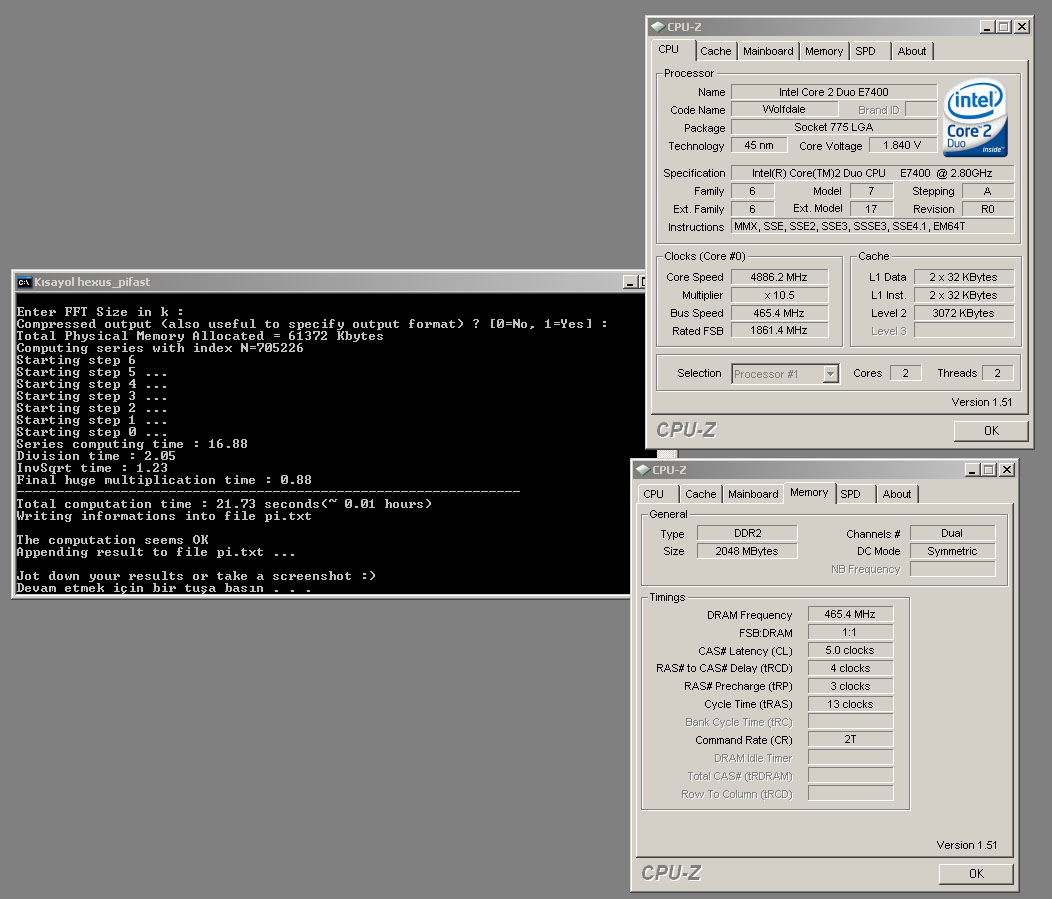The height and width of the screenshot is (899, 1052).
Task: Minimize the hexus_pifast console window
Action: [629, 282]
